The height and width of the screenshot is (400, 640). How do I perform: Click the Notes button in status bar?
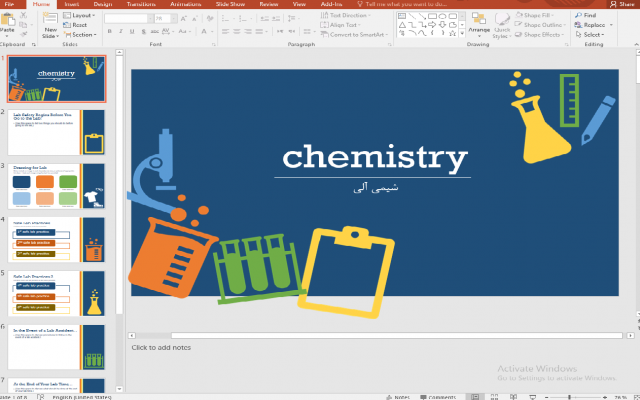tap(398, 397)
